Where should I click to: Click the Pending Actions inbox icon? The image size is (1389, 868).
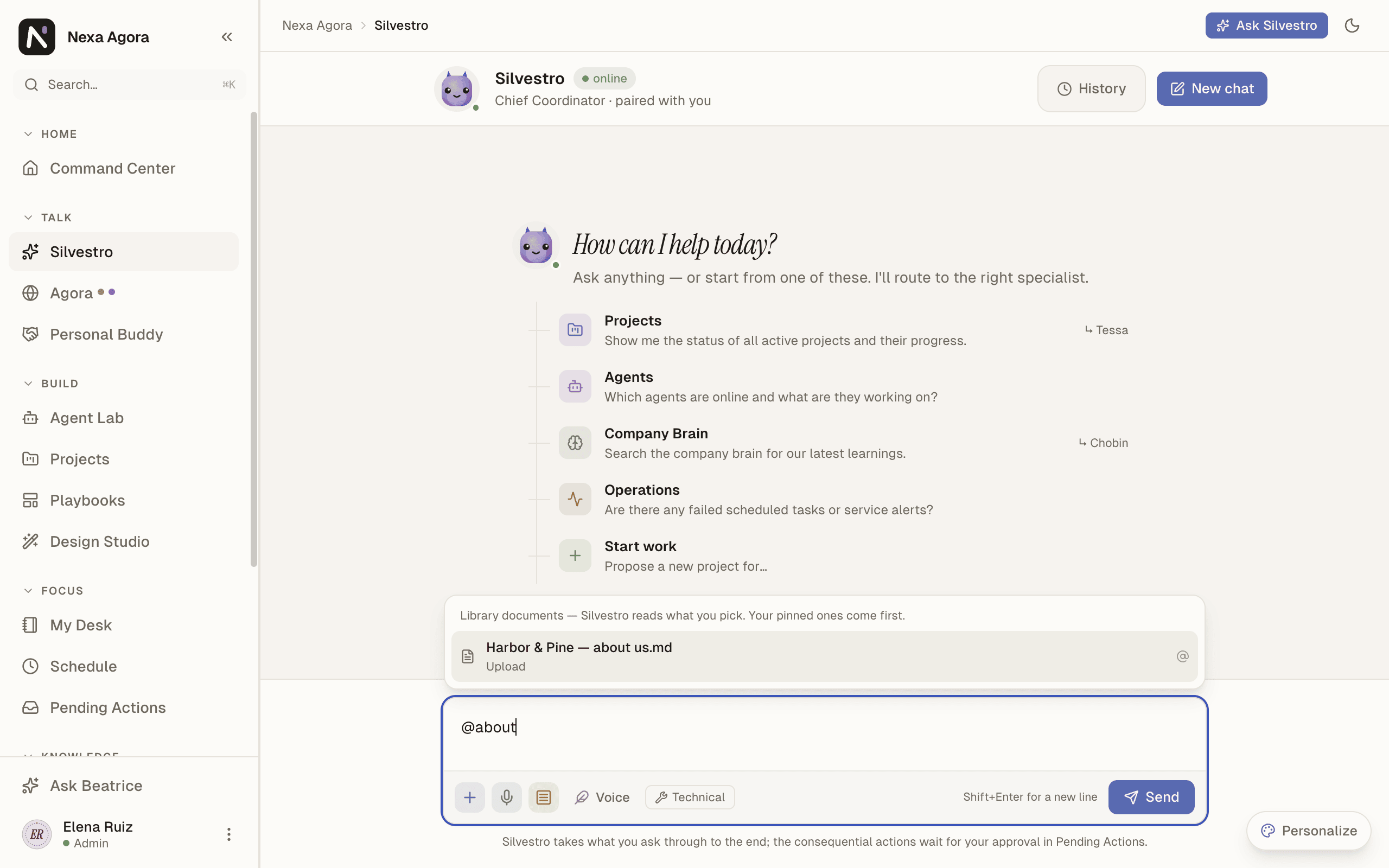coord(30,707)
